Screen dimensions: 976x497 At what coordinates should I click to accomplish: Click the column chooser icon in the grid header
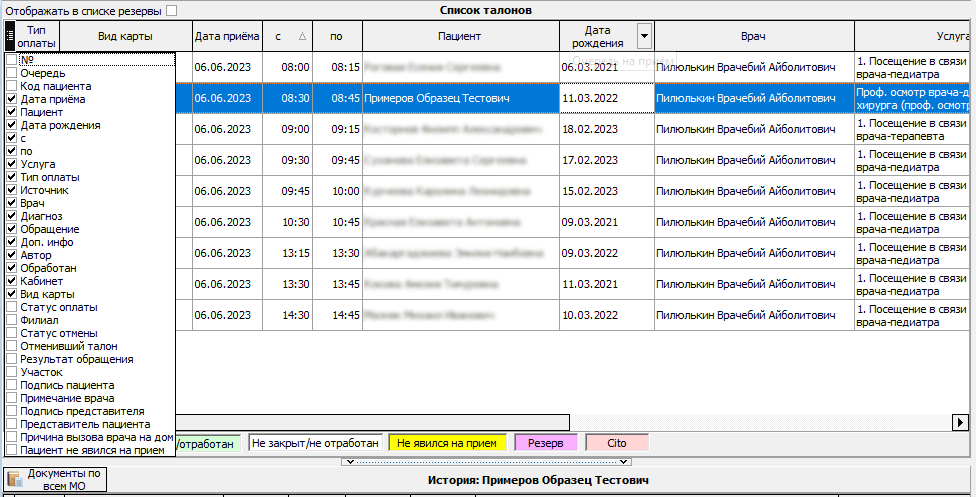[x=10, y=37]
